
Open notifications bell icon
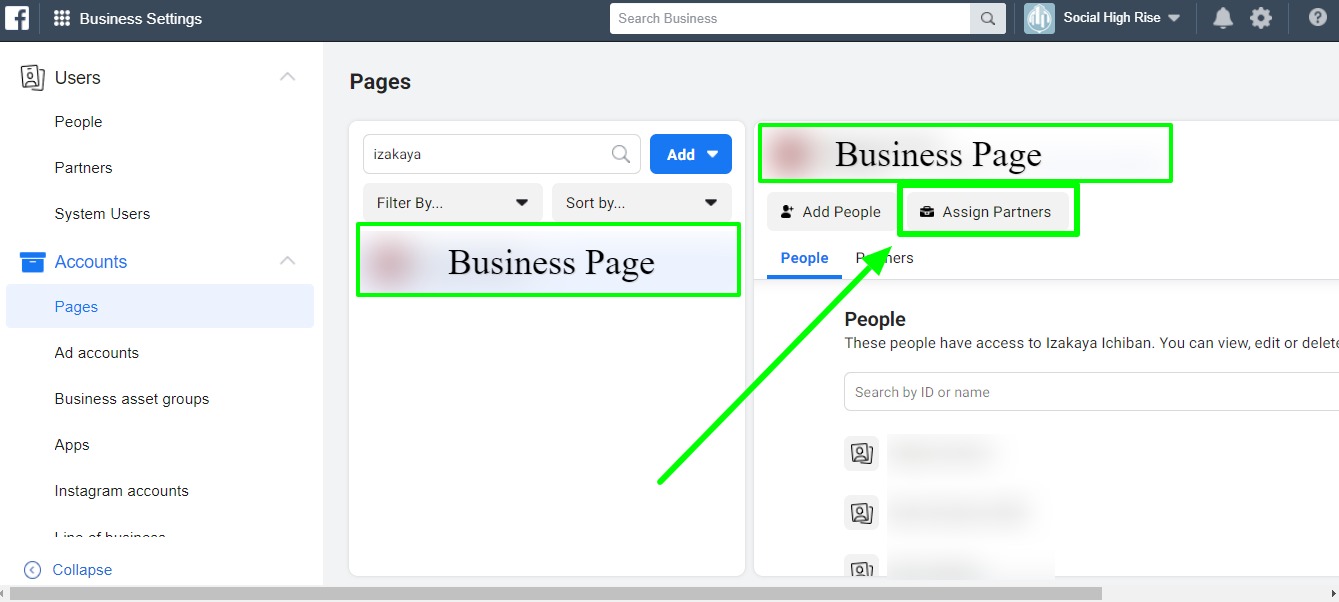(1223, 18)
